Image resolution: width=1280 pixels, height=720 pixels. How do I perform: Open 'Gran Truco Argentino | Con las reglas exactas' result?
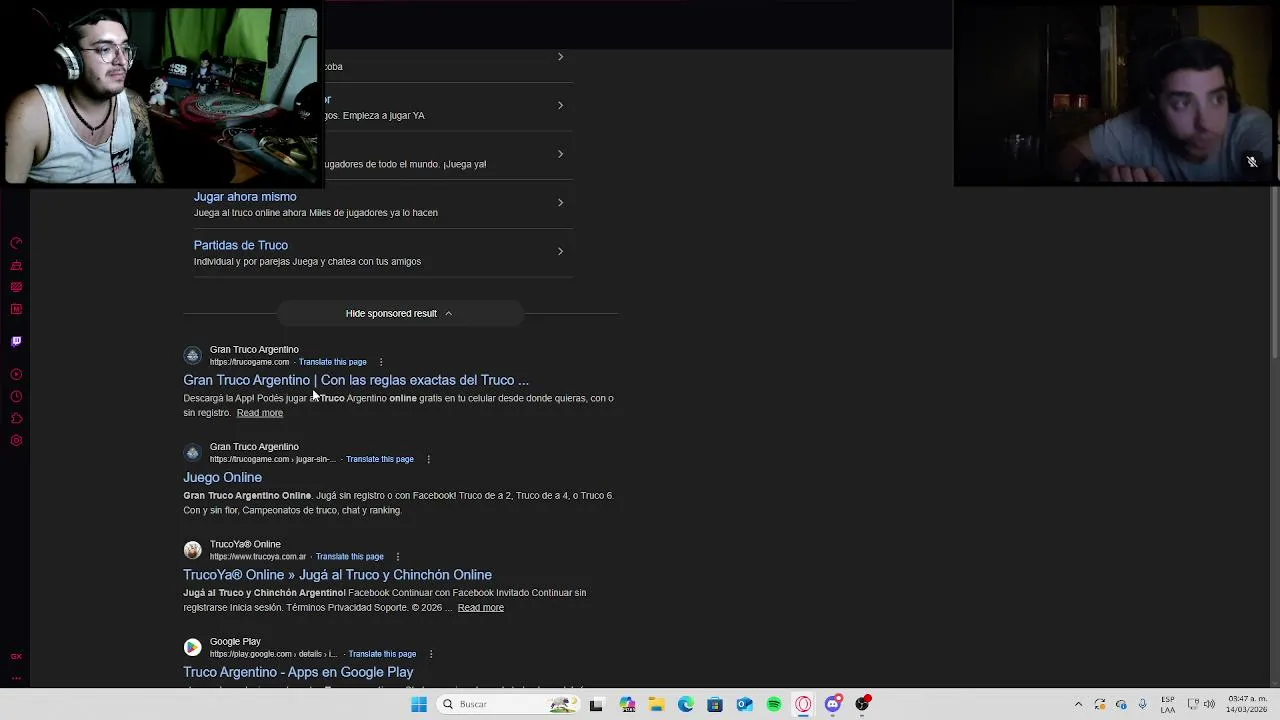(356, 380)
